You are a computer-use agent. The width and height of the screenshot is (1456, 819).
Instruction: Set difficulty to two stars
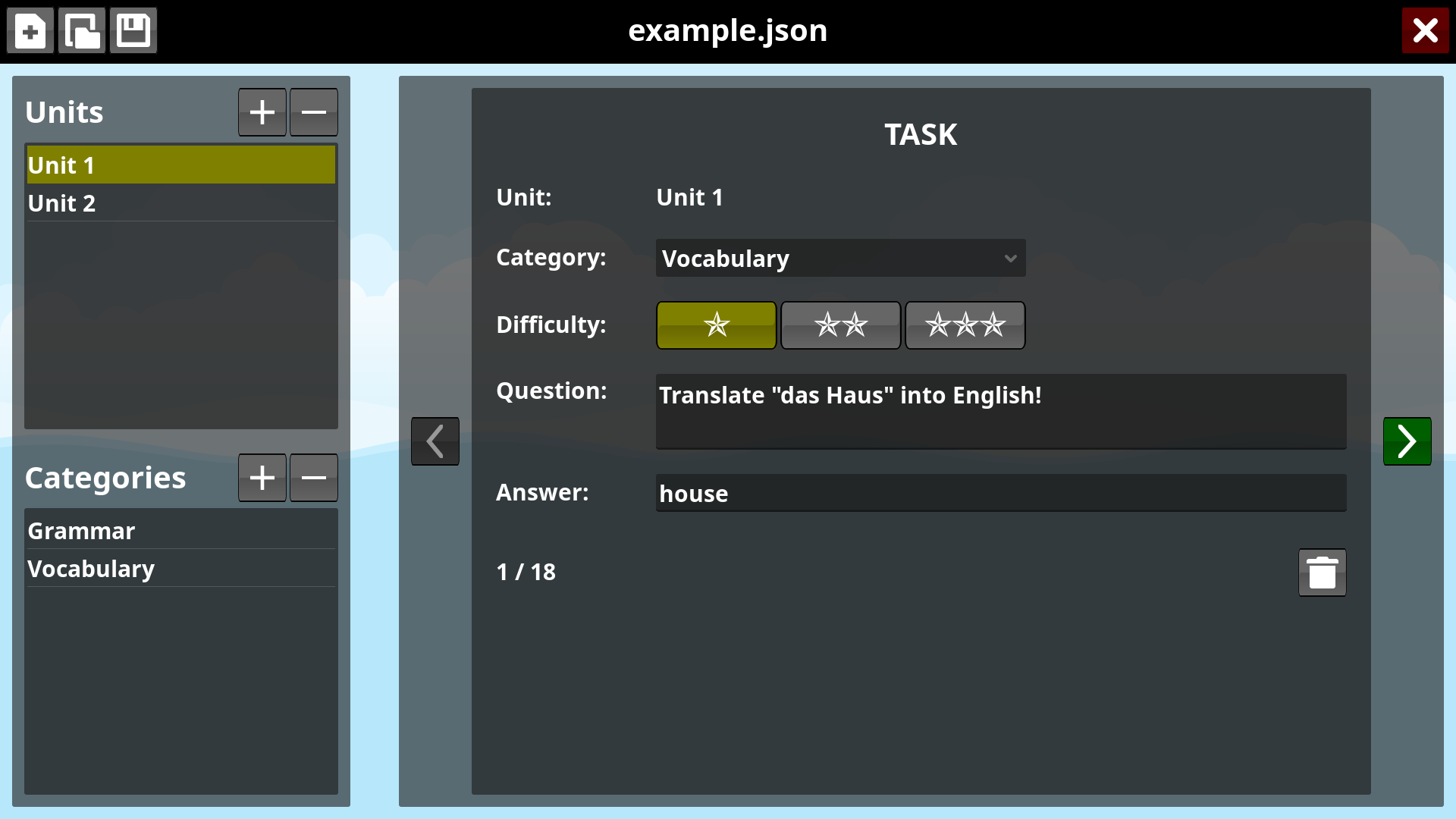840,325
